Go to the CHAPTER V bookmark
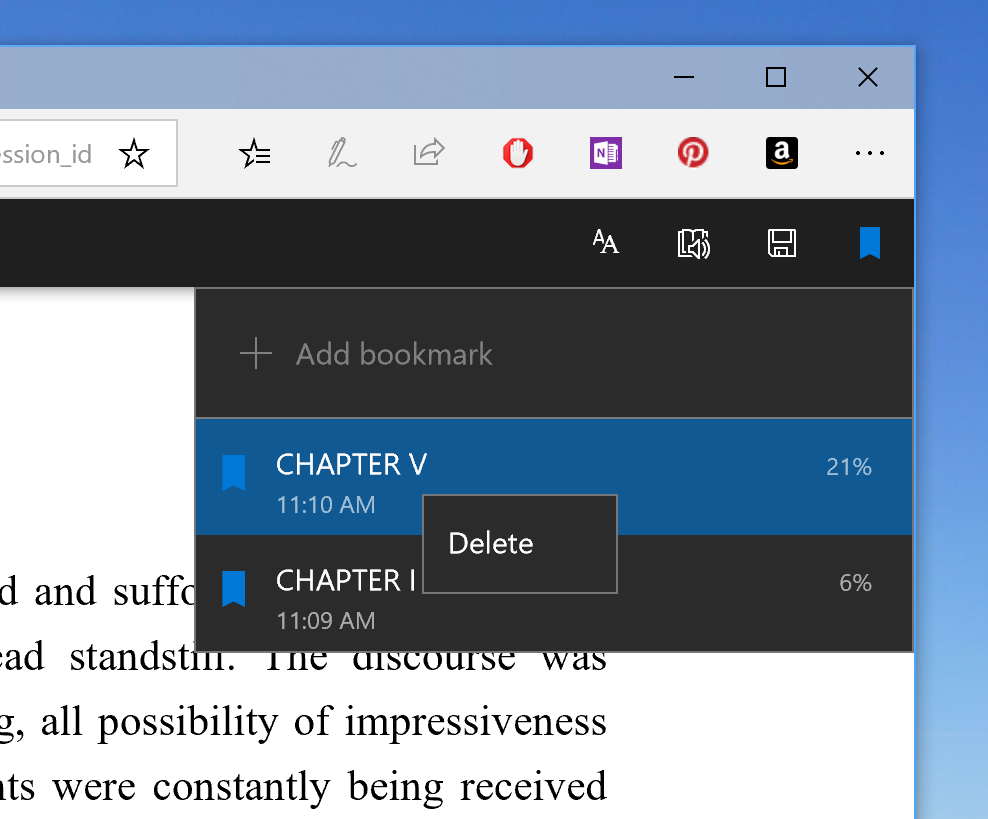The width and height of the screenshot is (988, 819). click(351, 465)
